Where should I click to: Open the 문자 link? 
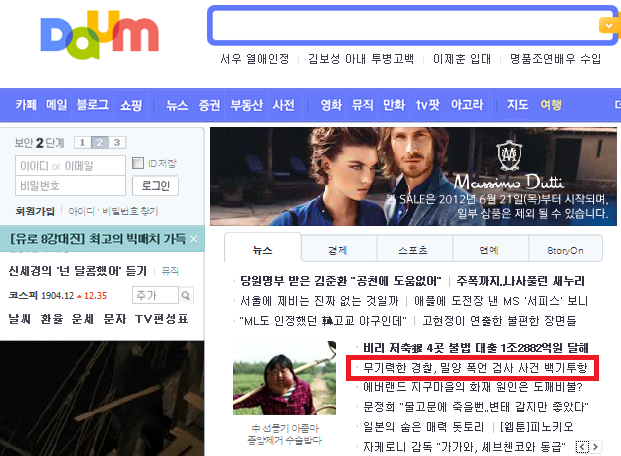114,319
